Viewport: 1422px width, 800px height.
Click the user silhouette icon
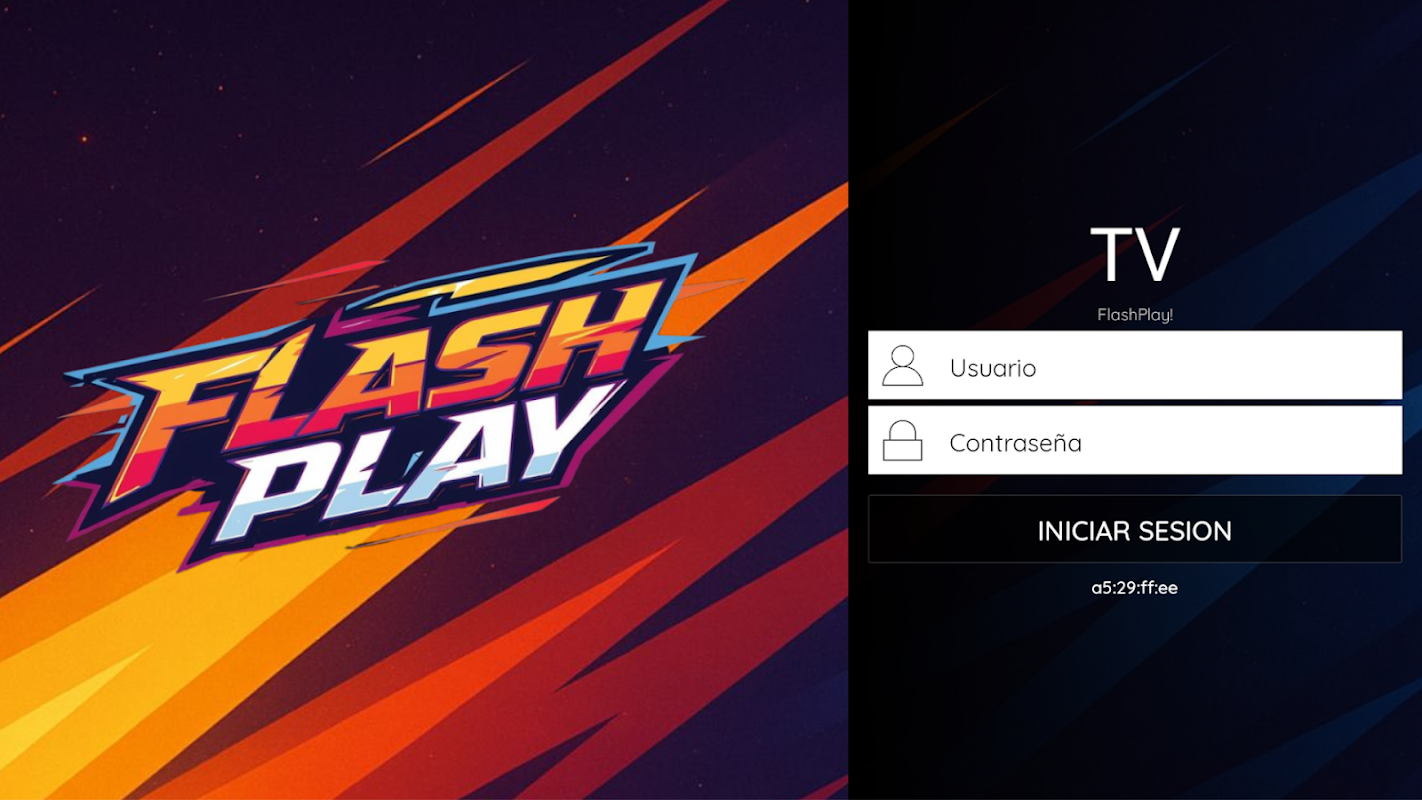pos(902,366)
